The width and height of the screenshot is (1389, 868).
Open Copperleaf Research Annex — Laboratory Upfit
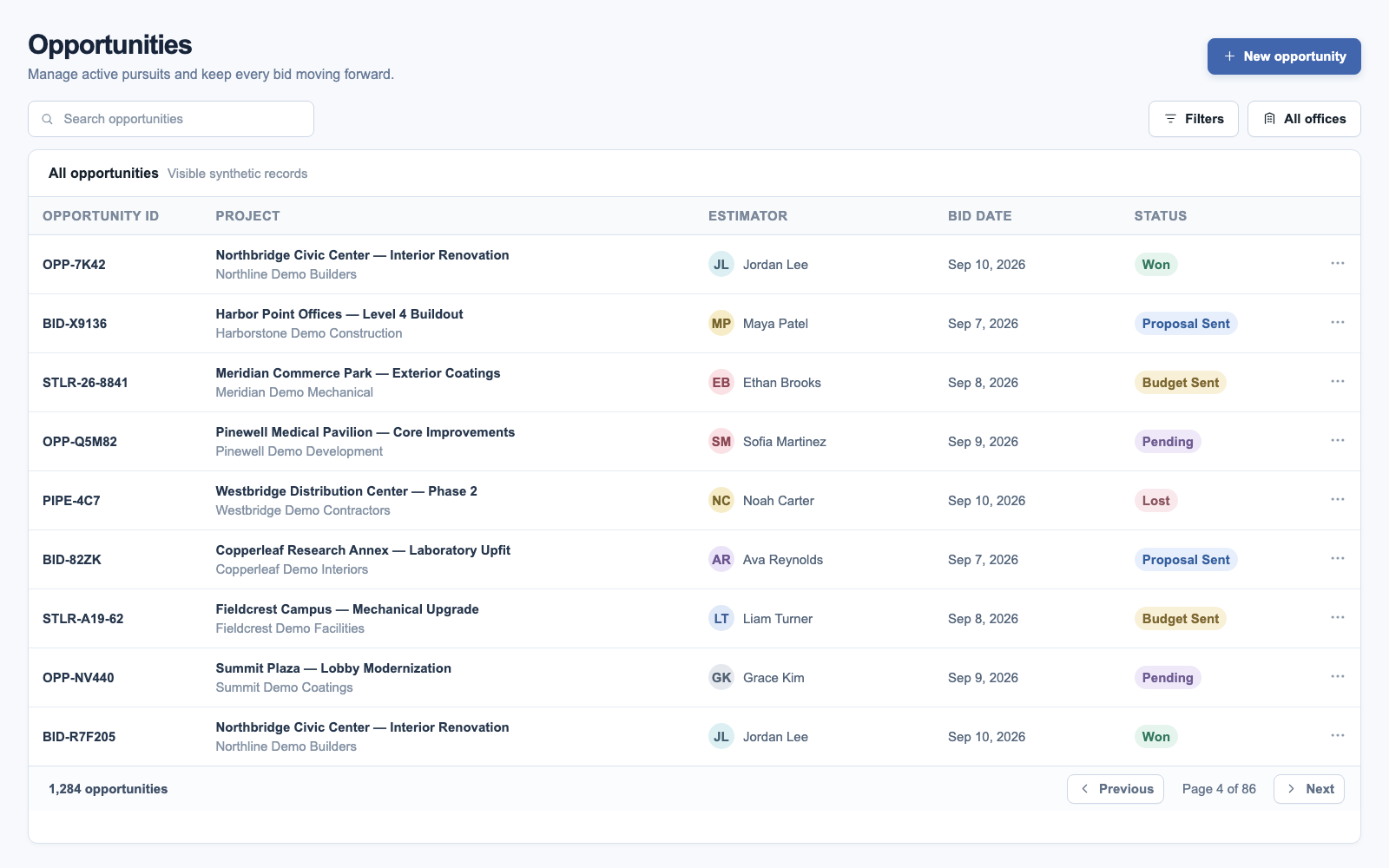coord(363,550)
